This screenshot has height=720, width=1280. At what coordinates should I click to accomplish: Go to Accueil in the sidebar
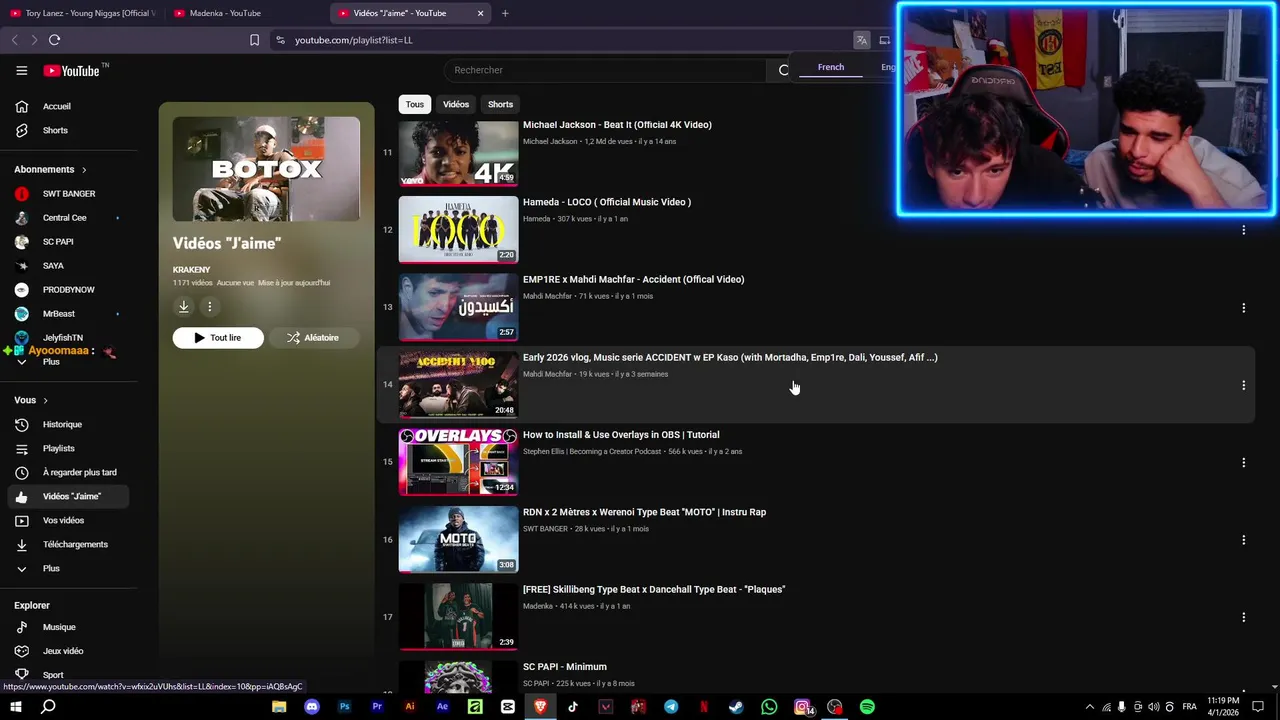pos(56,106)
